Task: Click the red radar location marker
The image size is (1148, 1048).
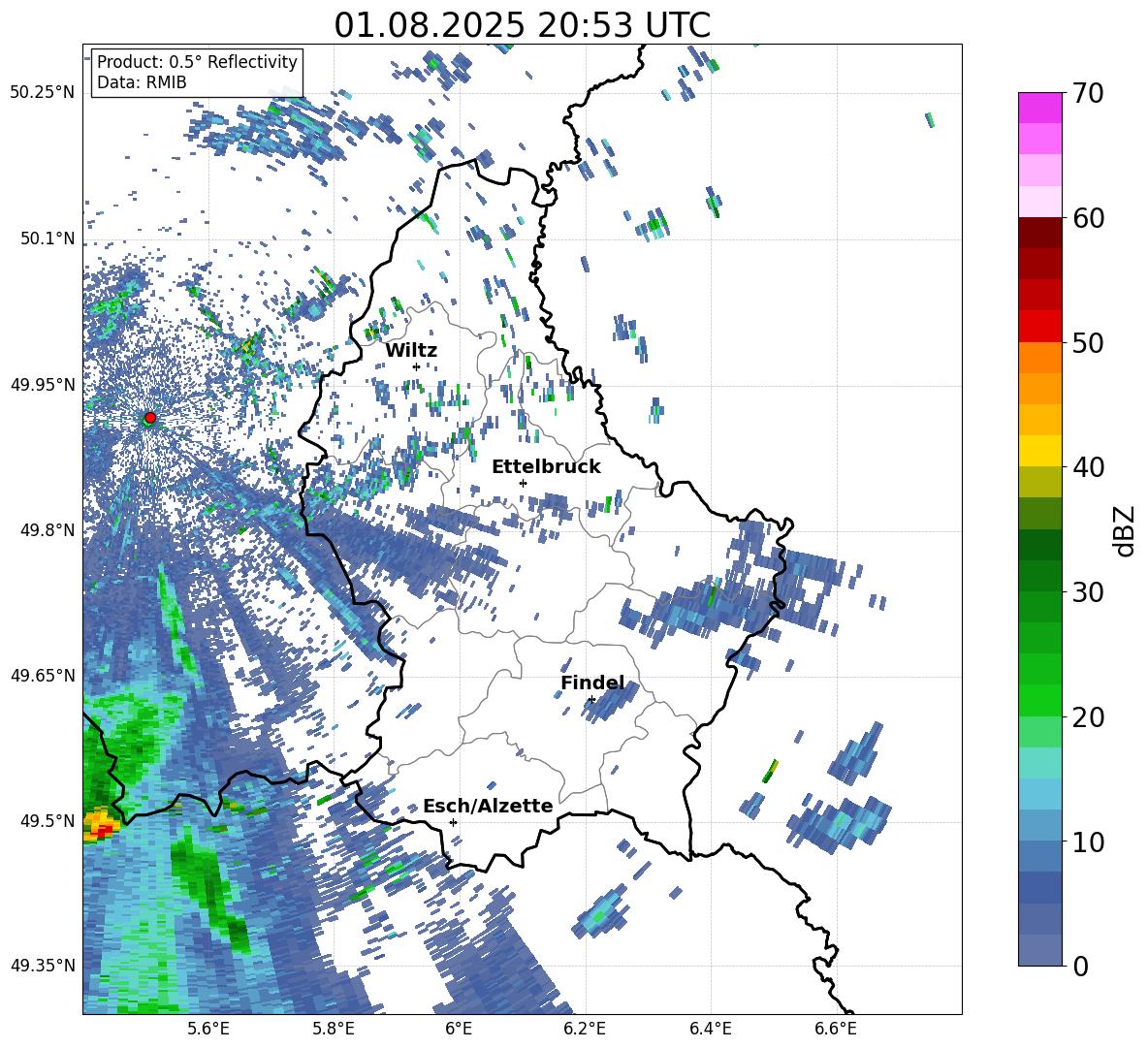Action: [x=149, y=418]
